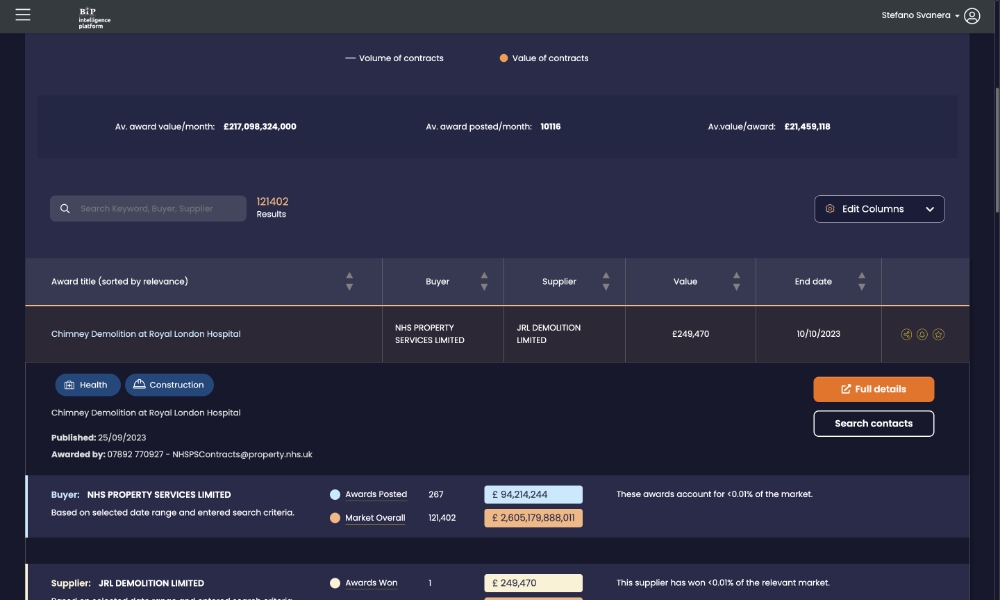Open the Awards Posted link
Viewport: 1000px width, 600px height.
coord(376,494)
